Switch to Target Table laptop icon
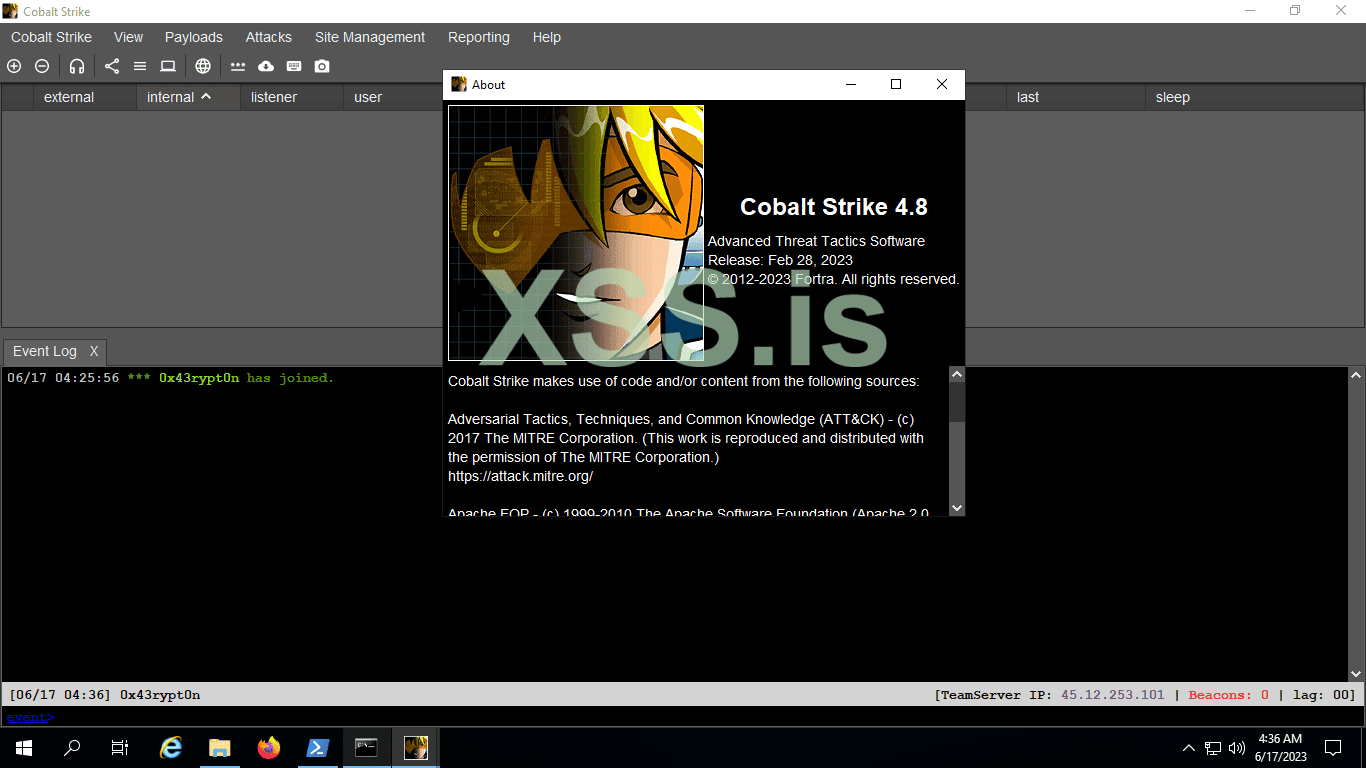The image size is (1366, 768). pyautogui.click(x=168, y=66)
